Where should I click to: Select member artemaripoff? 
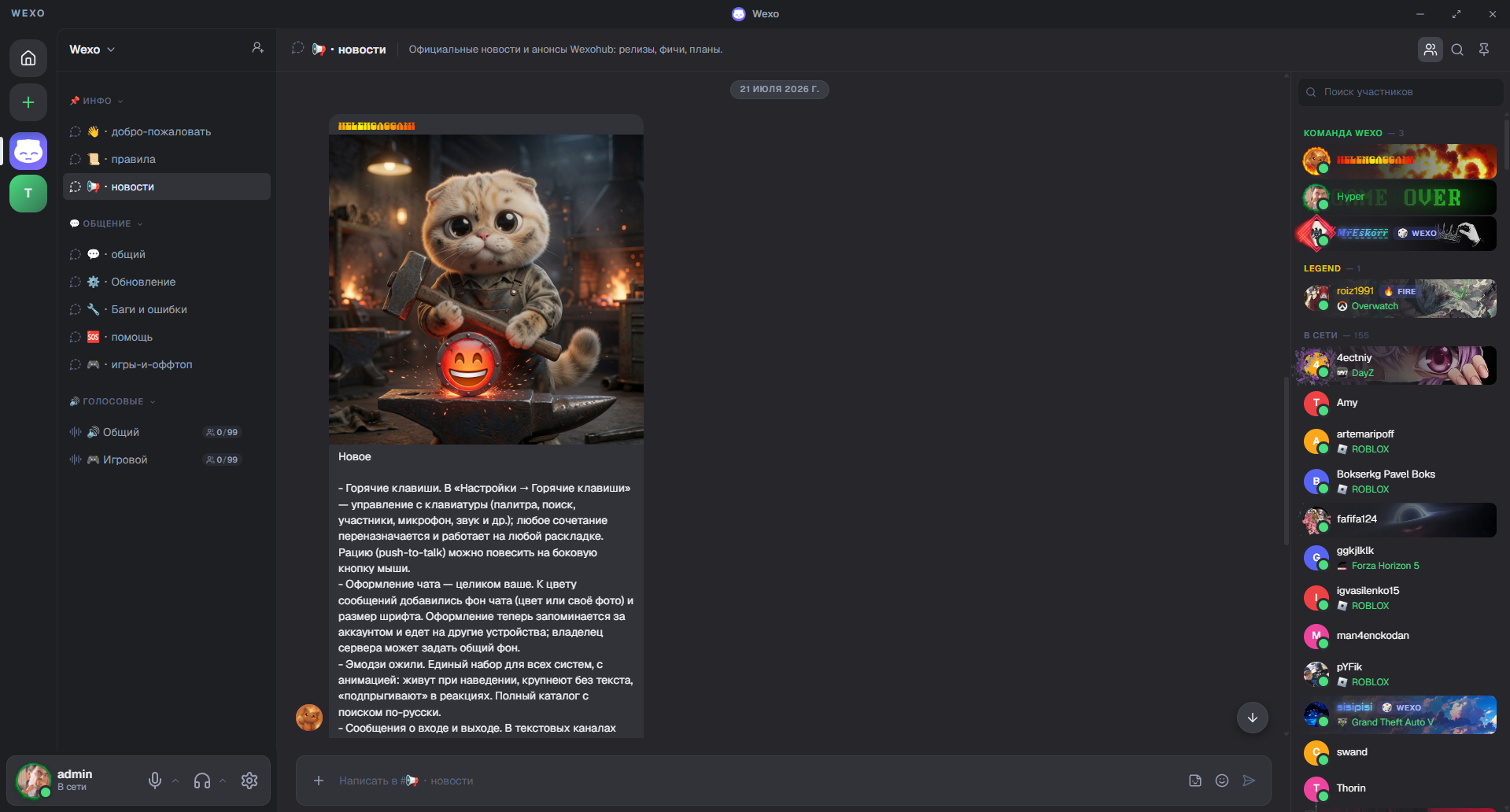click(1397, 441)
